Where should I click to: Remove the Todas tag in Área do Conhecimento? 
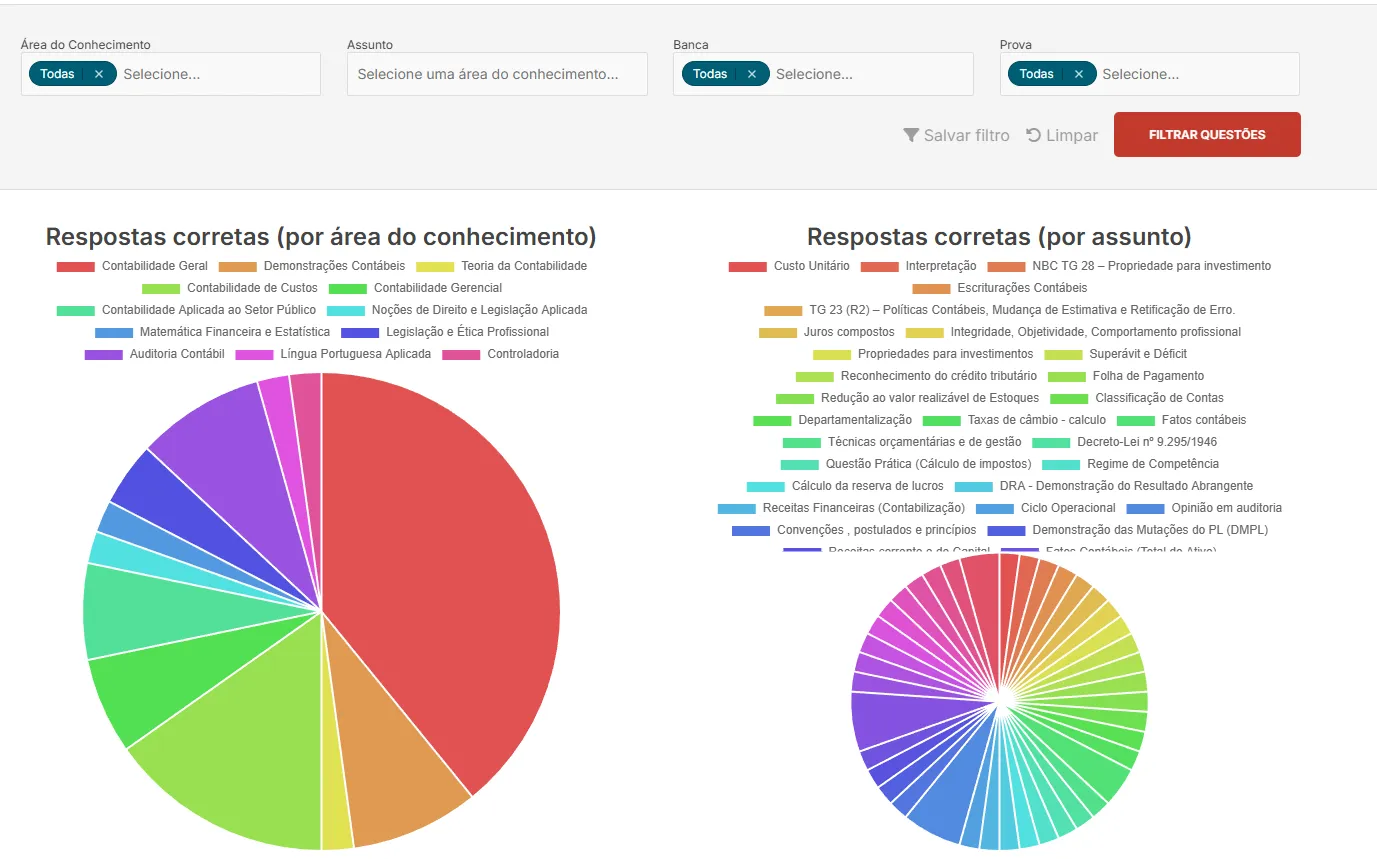click(98, 74)
